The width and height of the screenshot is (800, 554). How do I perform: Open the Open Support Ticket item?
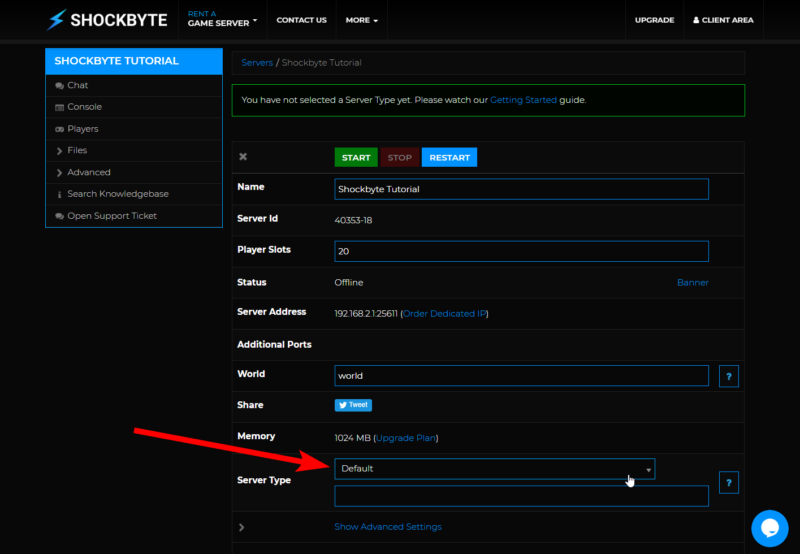134,216
